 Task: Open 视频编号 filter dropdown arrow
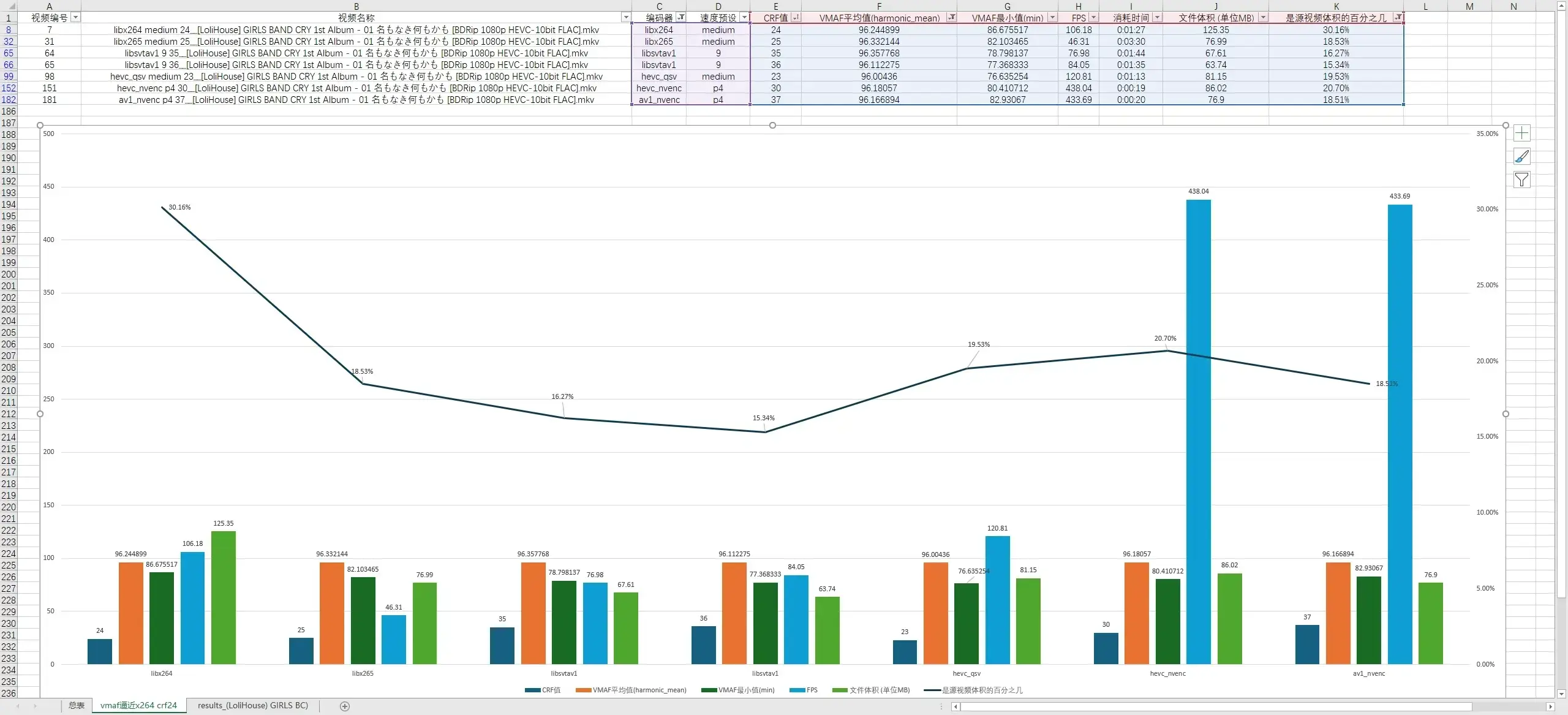coord(75,17)
